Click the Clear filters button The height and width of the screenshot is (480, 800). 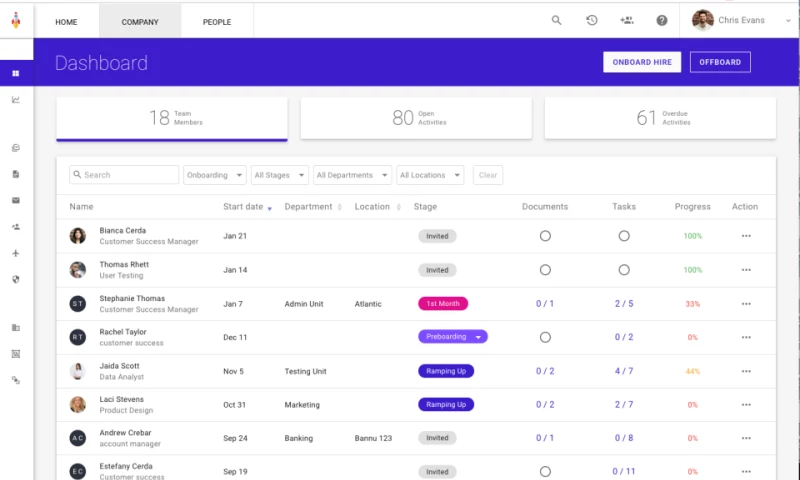[x=488, y=175]
